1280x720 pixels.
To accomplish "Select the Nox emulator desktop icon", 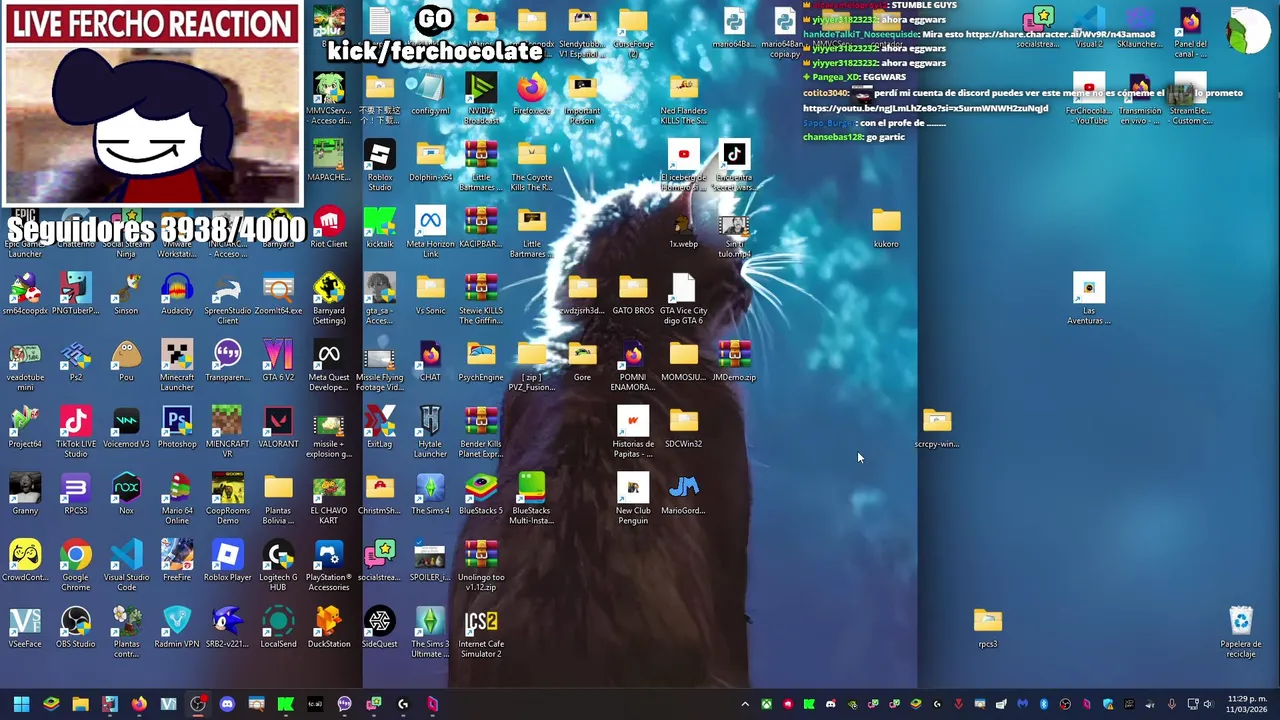I will click(x=126, y=494).
